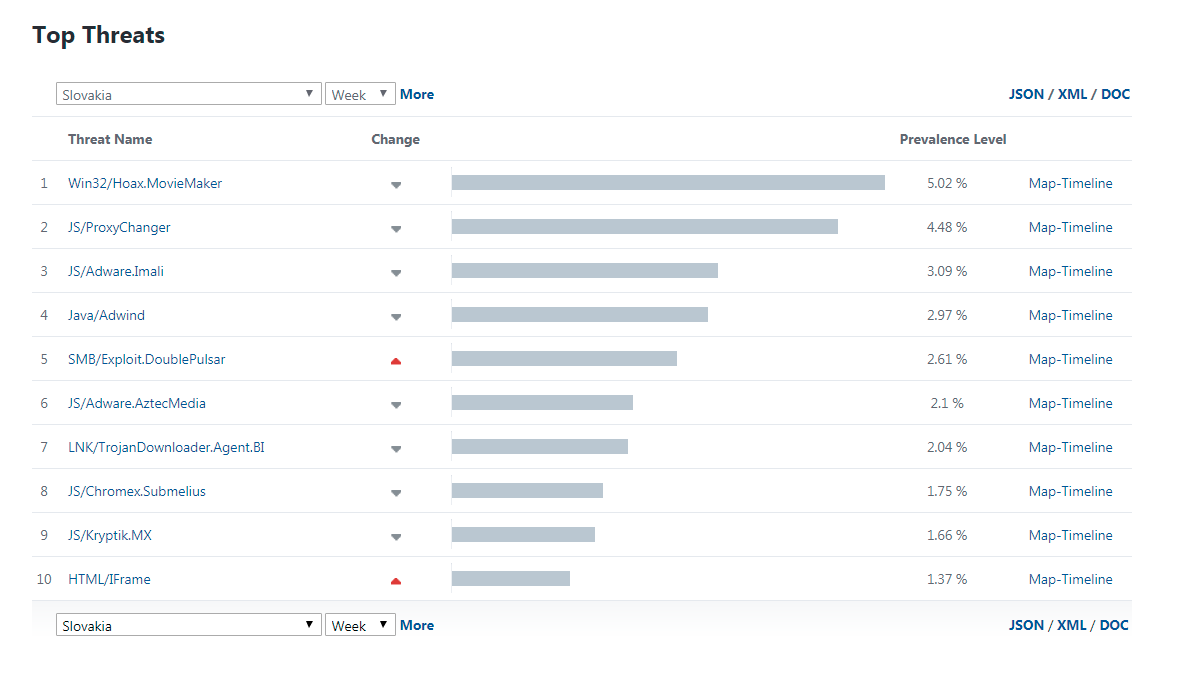The width and height of the screenshot is (1182, 684).
Task: Open Map-Timeline for JS/Kryptik.MX
Action: 1070,535
